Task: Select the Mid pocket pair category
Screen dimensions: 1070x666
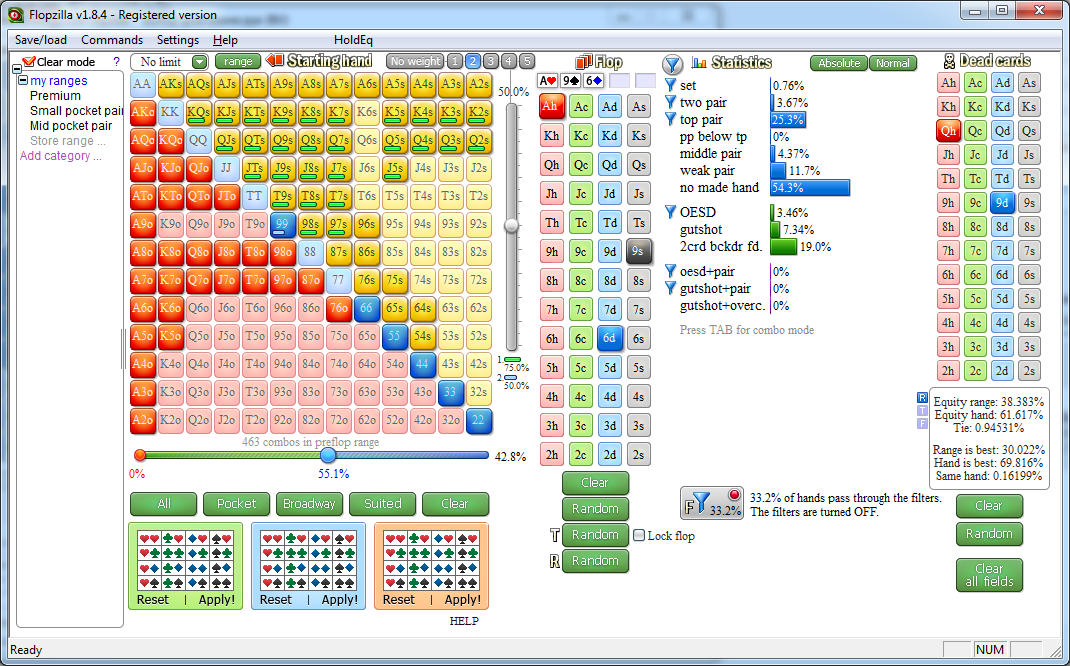Action: click(x=71, y=126)
